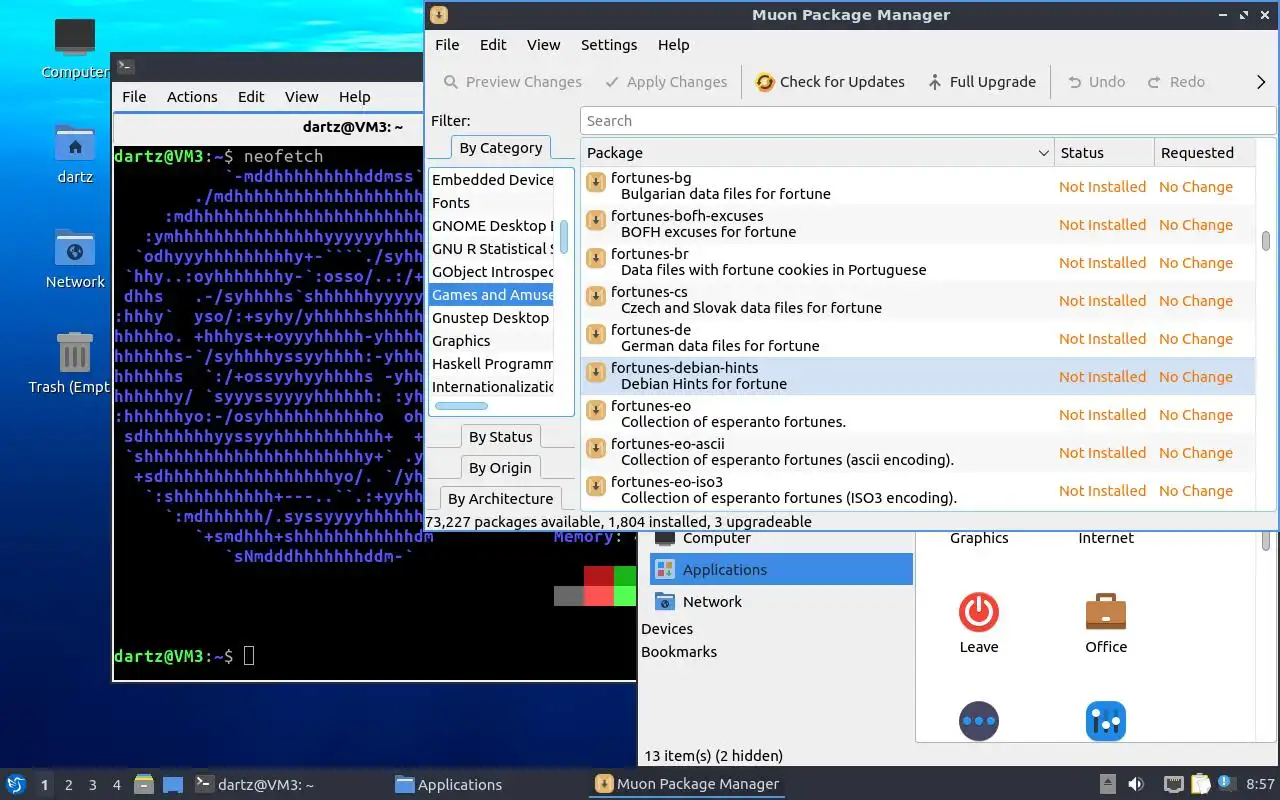Switch to virtual desktop 4
The height and width of the screenshot is (800, 1280).
pos(117,785)
